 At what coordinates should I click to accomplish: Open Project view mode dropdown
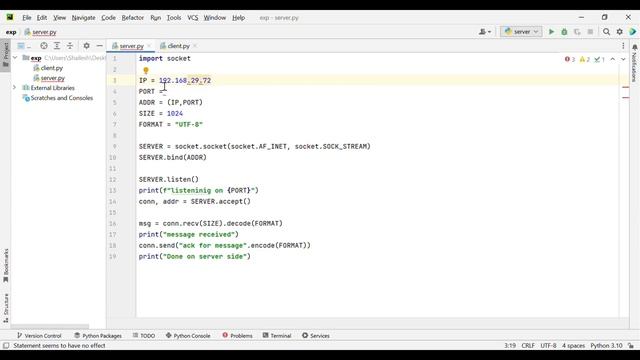24,46
